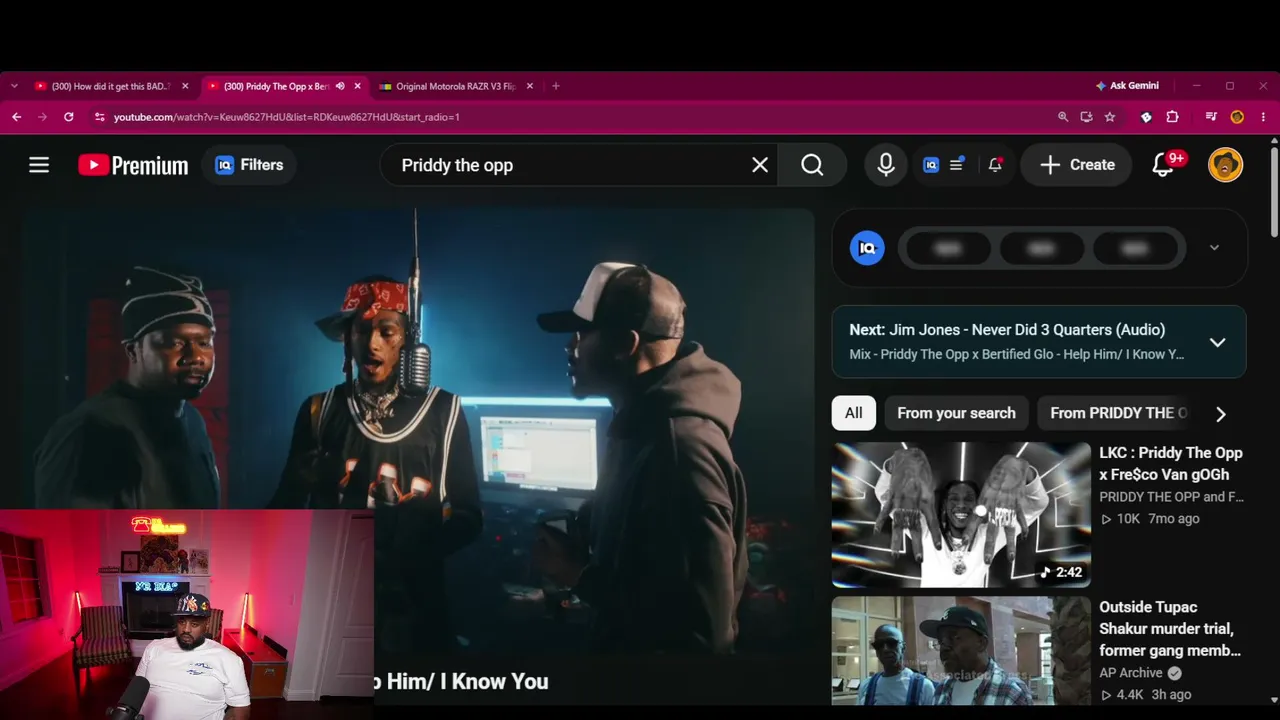Open the Tupac Shakur trial video thumbnail
The height and width of the screenshot is (720, 1280).
point(961,651)
